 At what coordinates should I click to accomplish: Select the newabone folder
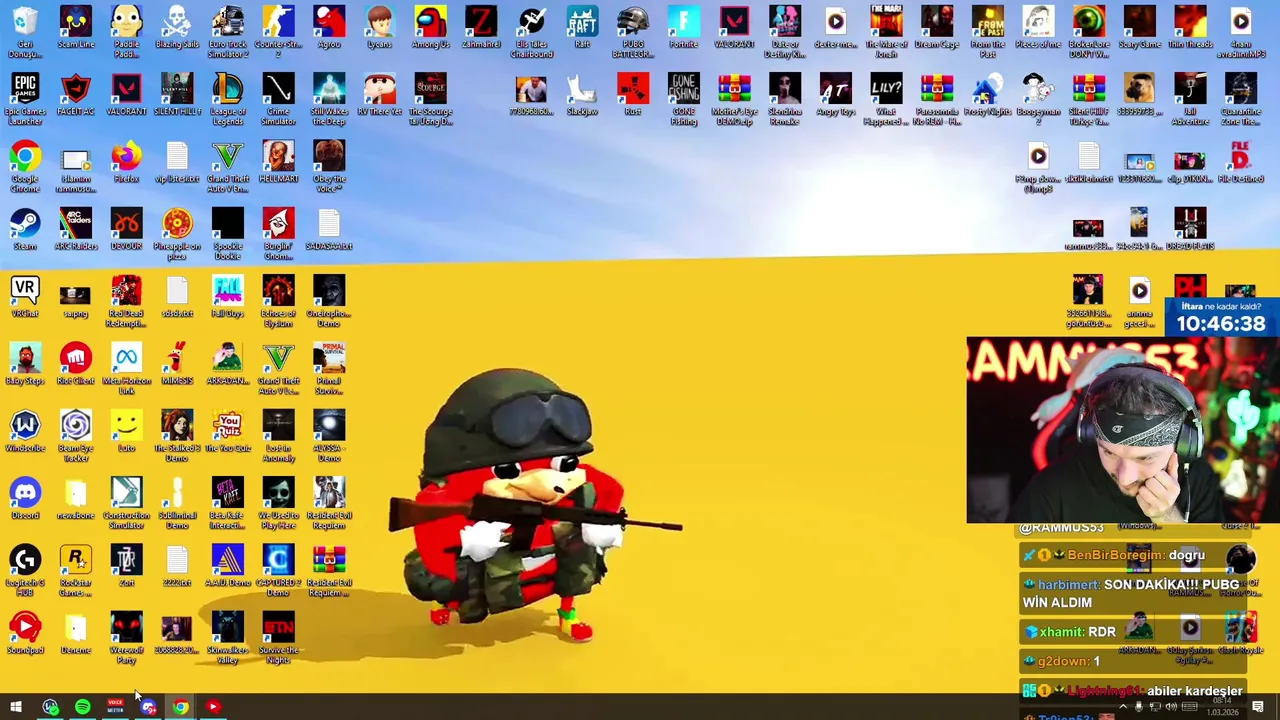(x=76, y=499)
